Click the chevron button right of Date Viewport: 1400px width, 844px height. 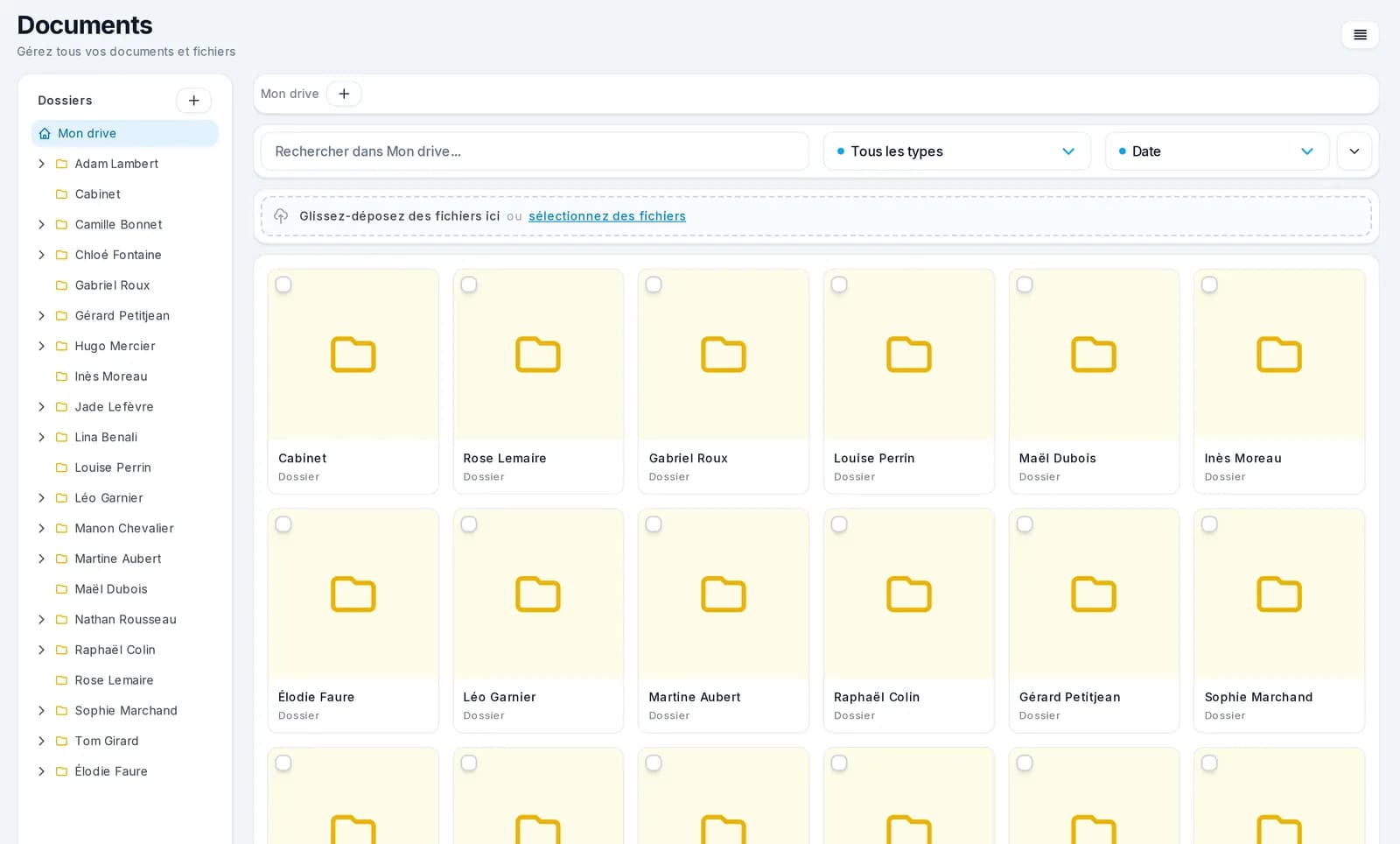click(x=1354, y=151)
